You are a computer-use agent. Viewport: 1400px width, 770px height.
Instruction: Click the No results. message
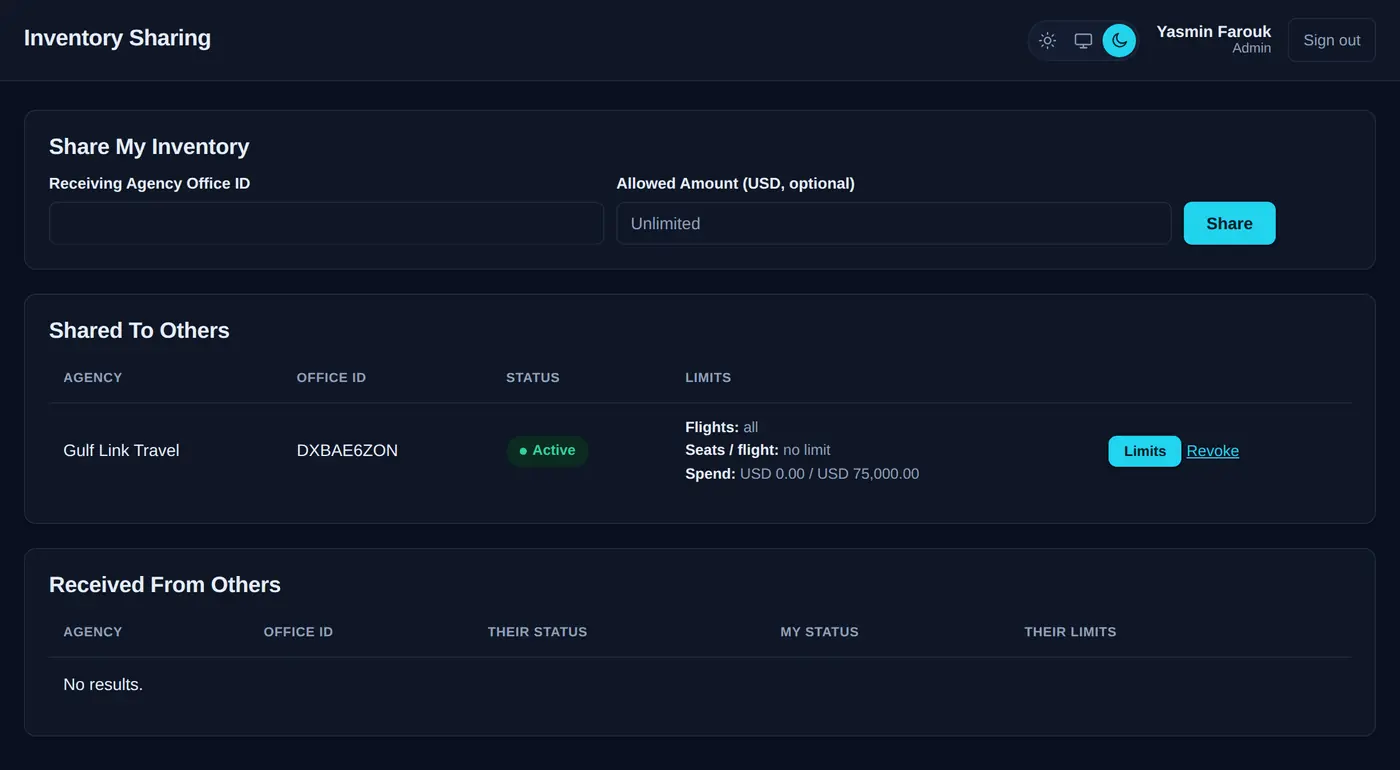pyautogui.click(x=103, y=685)
